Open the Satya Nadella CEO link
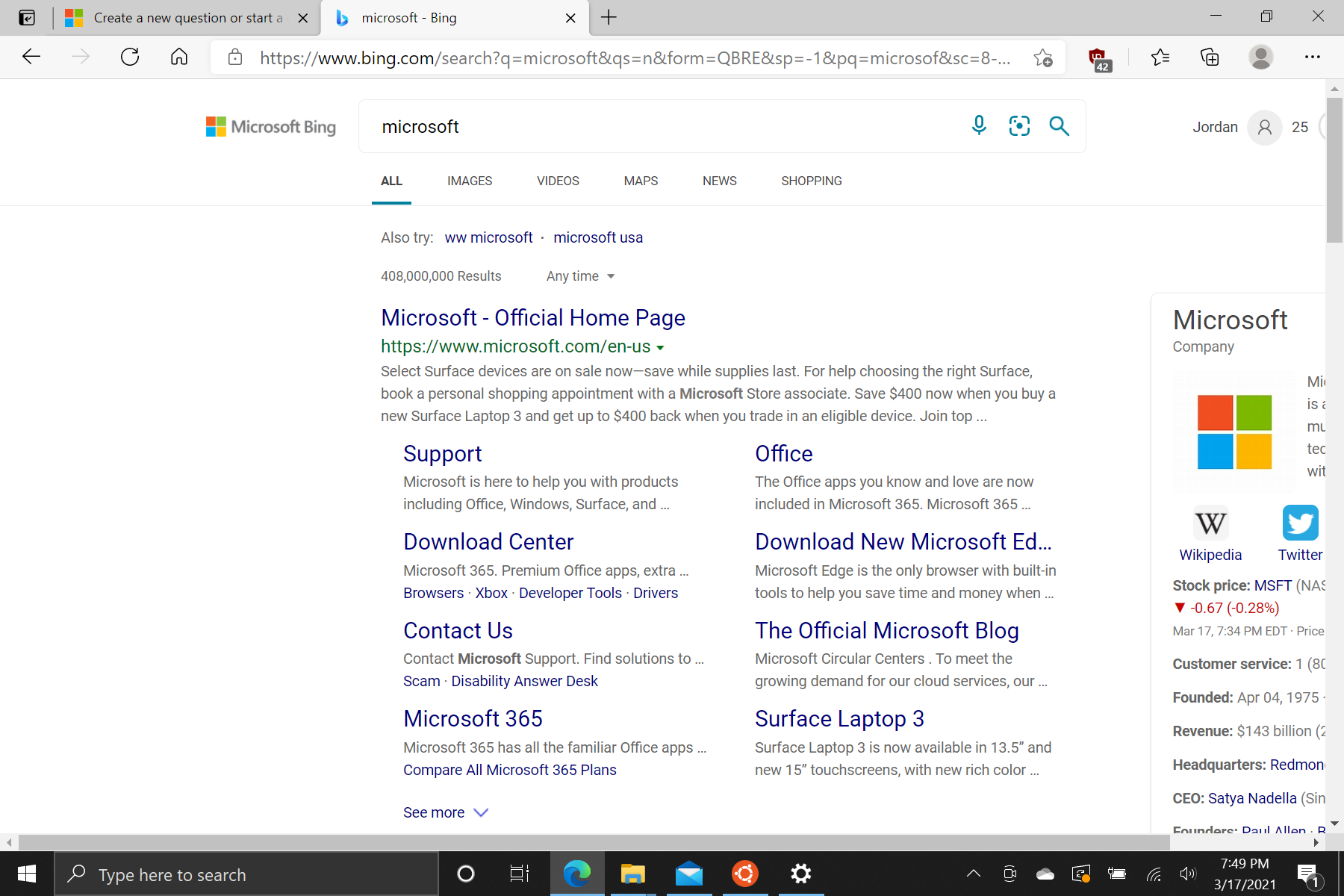1344x896 pixels. point(1252,798)
